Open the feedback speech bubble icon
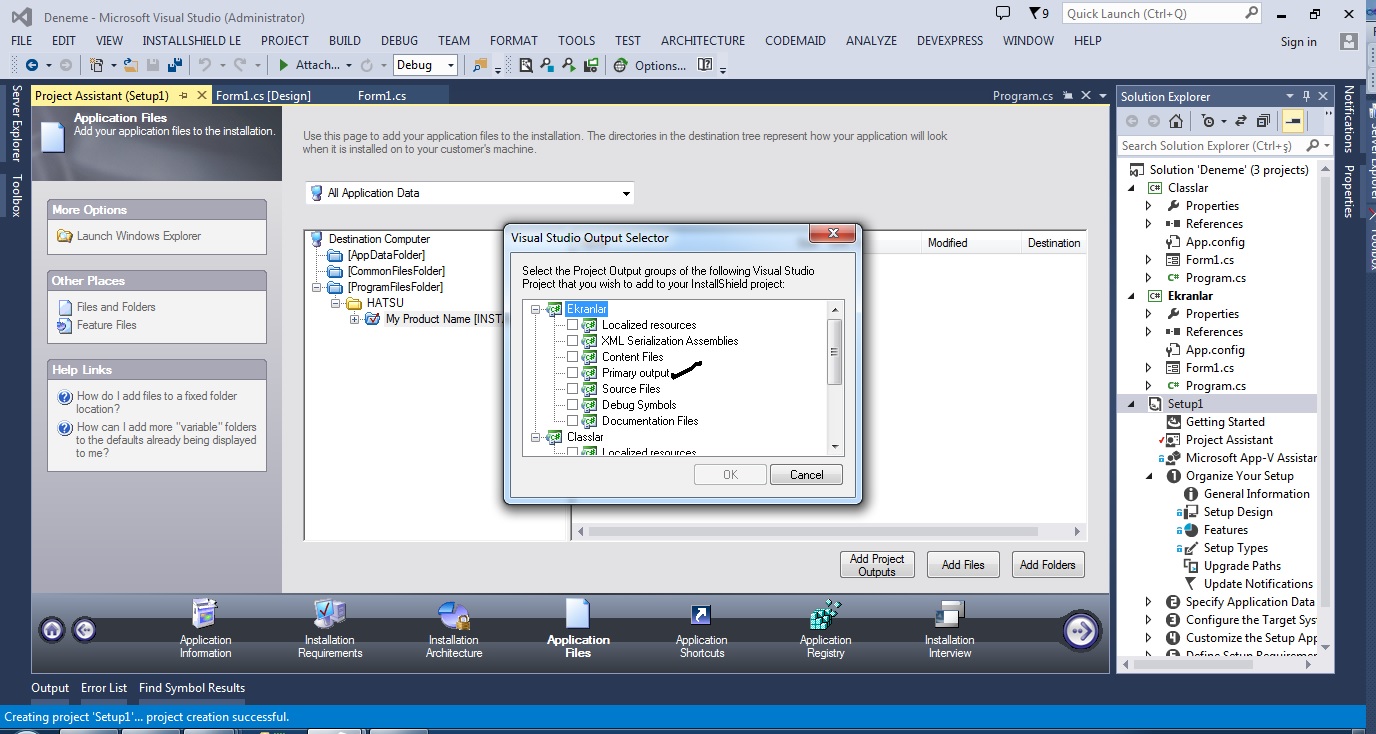Screen dimensions: 1376x734 click(x=1003, y=13)
